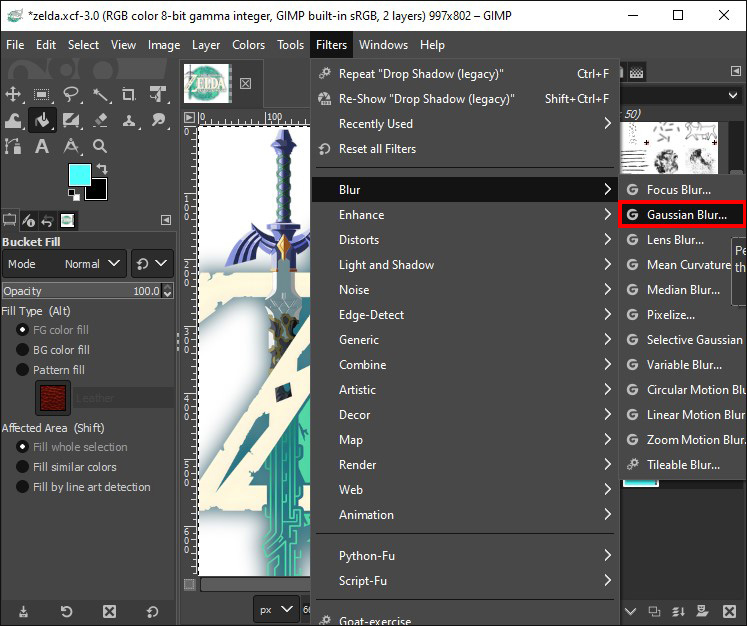Image resolution: width=747 pixels, height=626 pixels.
Task: Click save tool preset icon
Action: pos(23,611)
